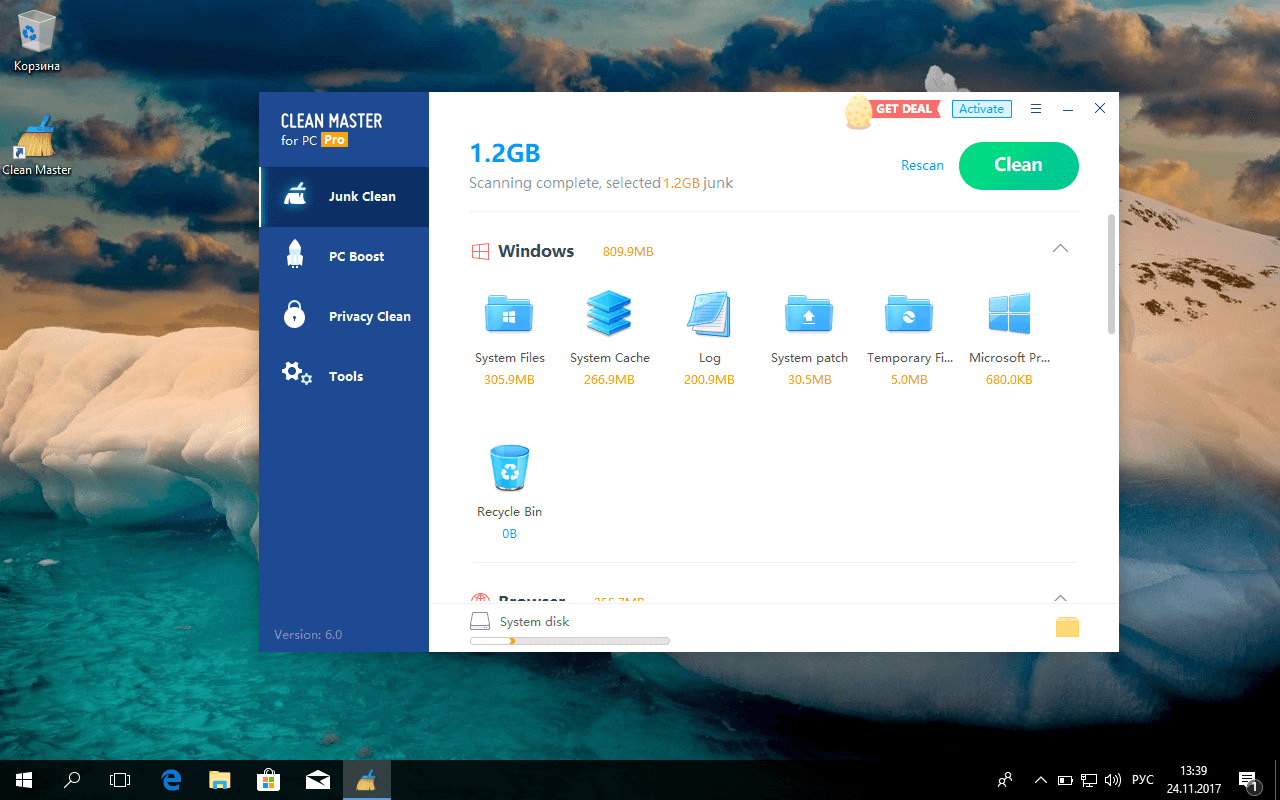Click the System disk usage bar
The height and width of the screenshot is (800, 1280).
click(570, 641)
